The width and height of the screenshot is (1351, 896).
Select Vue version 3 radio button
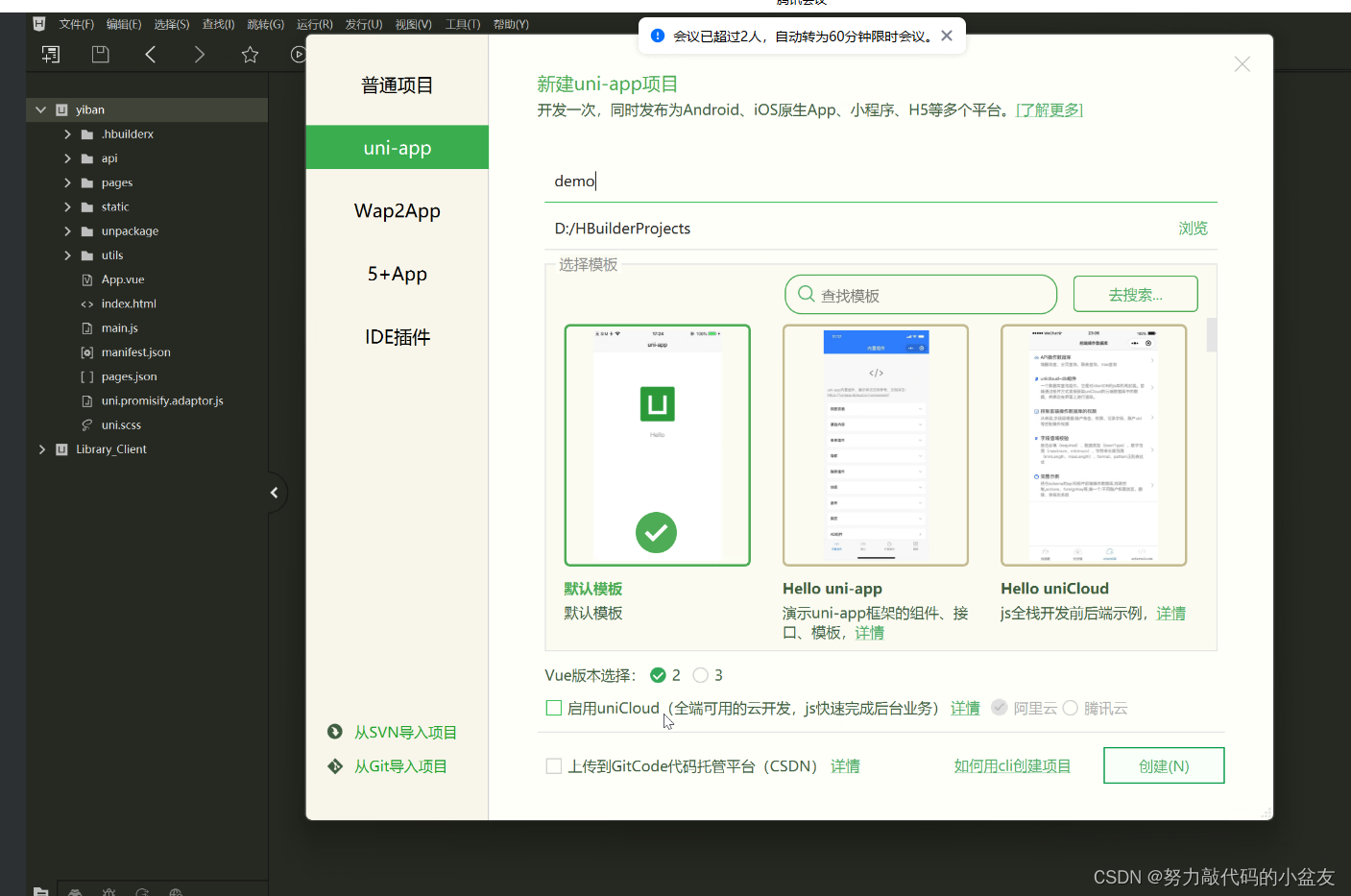[x=700, y=675]
